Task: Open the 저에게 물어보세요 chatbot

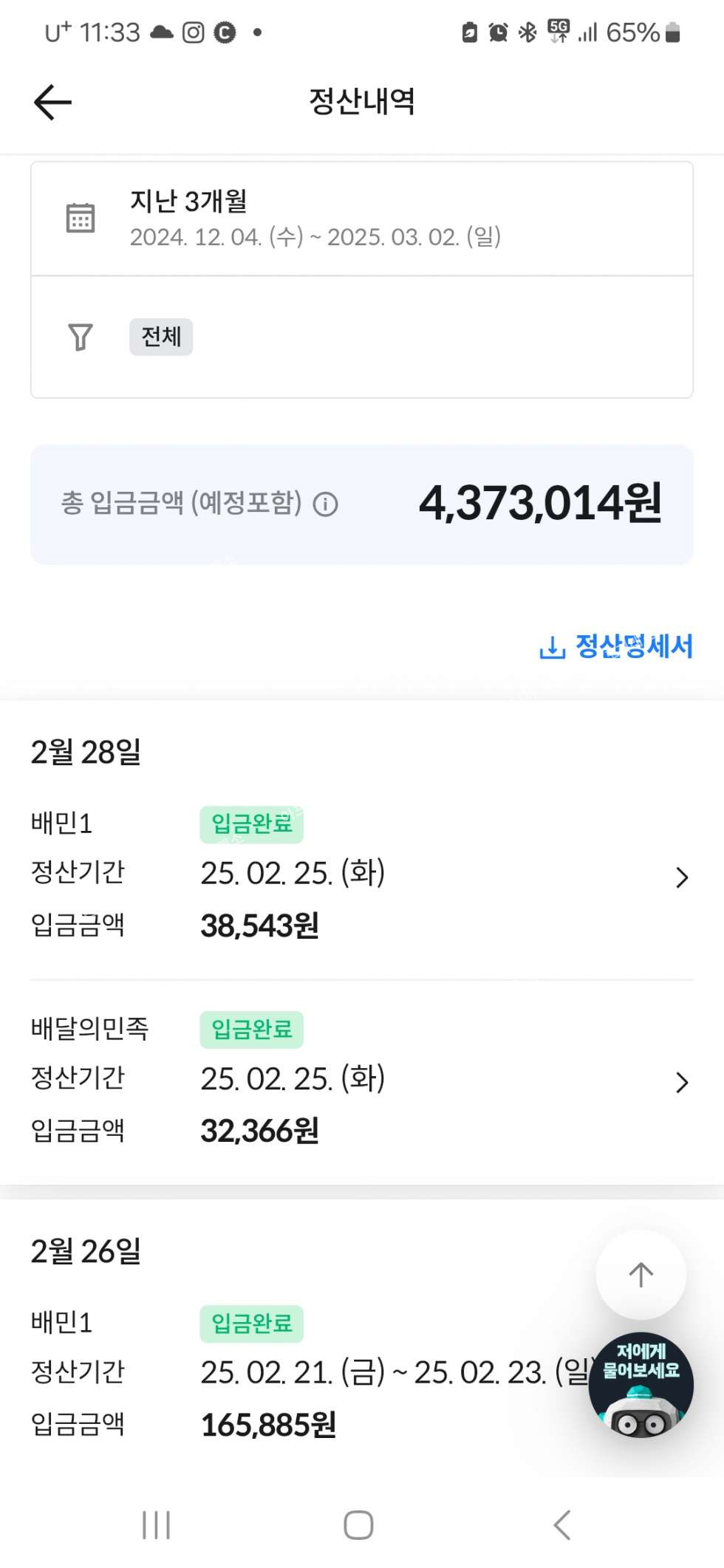Action: click(641, 1385)
